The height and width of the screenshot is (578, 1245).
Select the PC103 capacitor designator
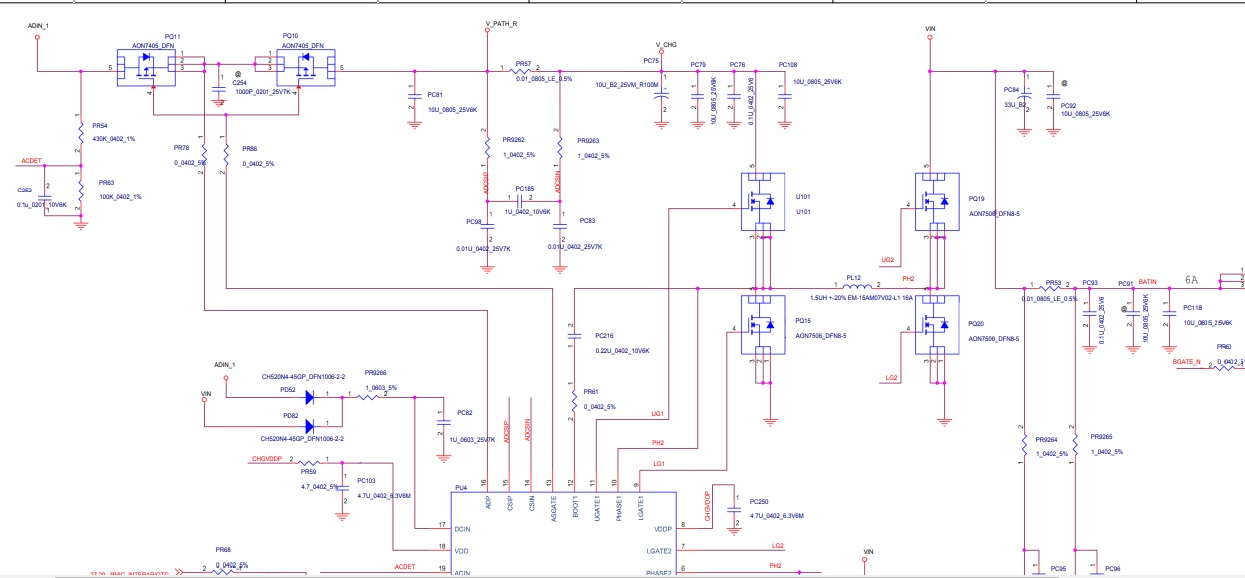click(x=367, y=481)
